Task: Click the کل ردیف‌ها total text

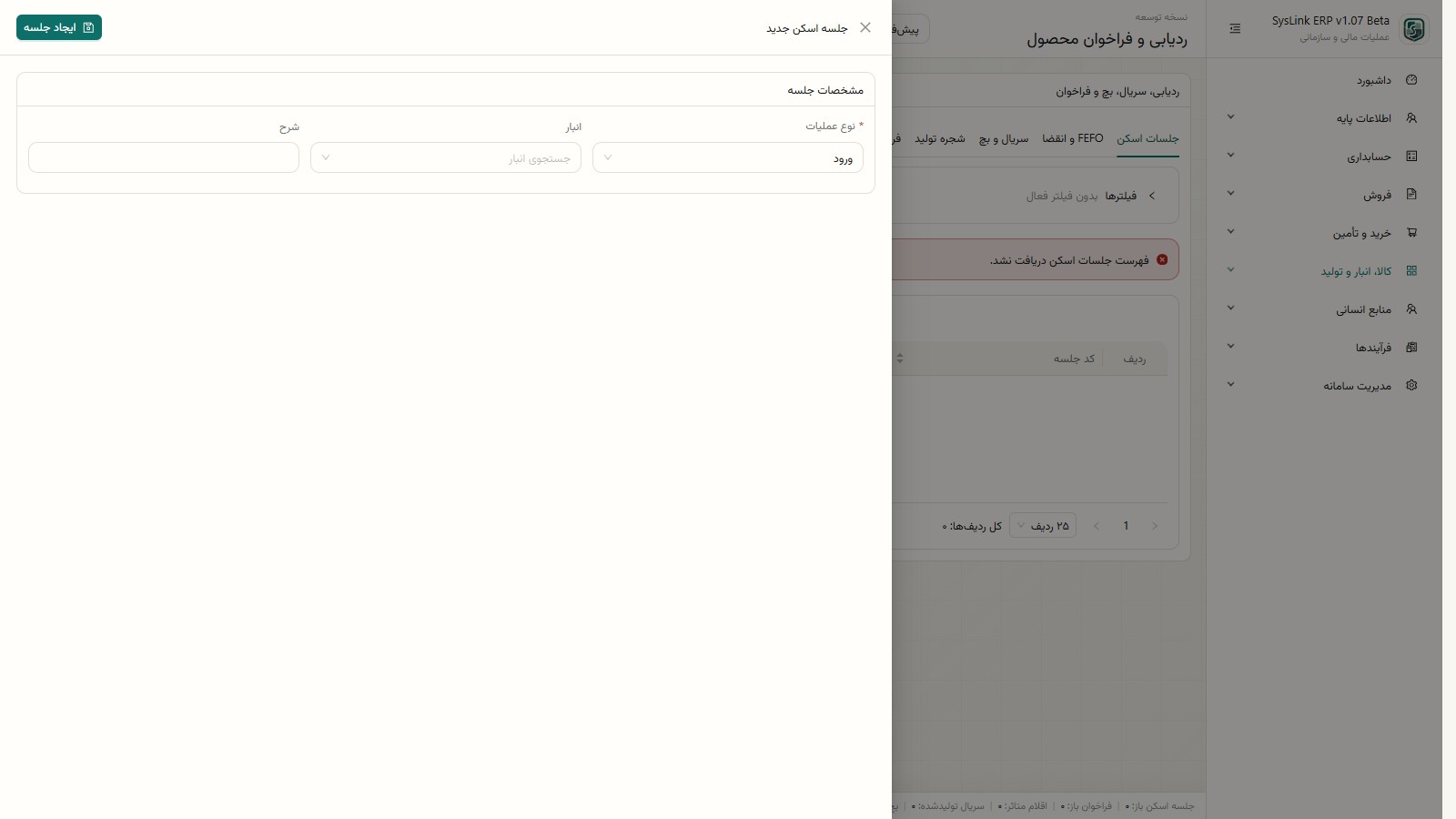Action: 972,526
